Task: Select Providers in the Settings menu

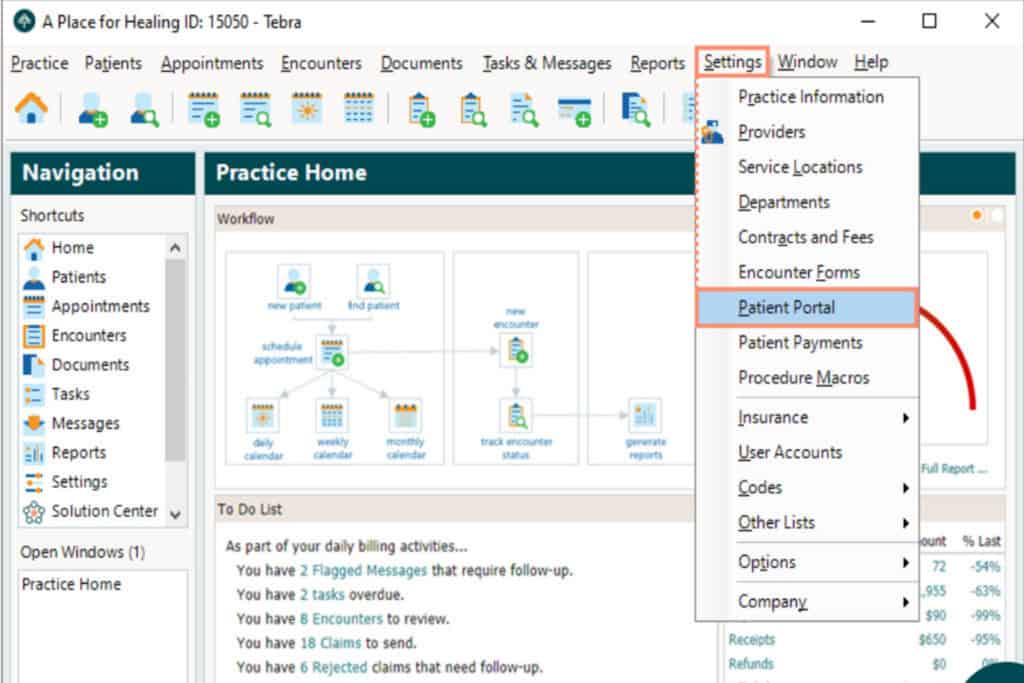Action: (771, 132)
